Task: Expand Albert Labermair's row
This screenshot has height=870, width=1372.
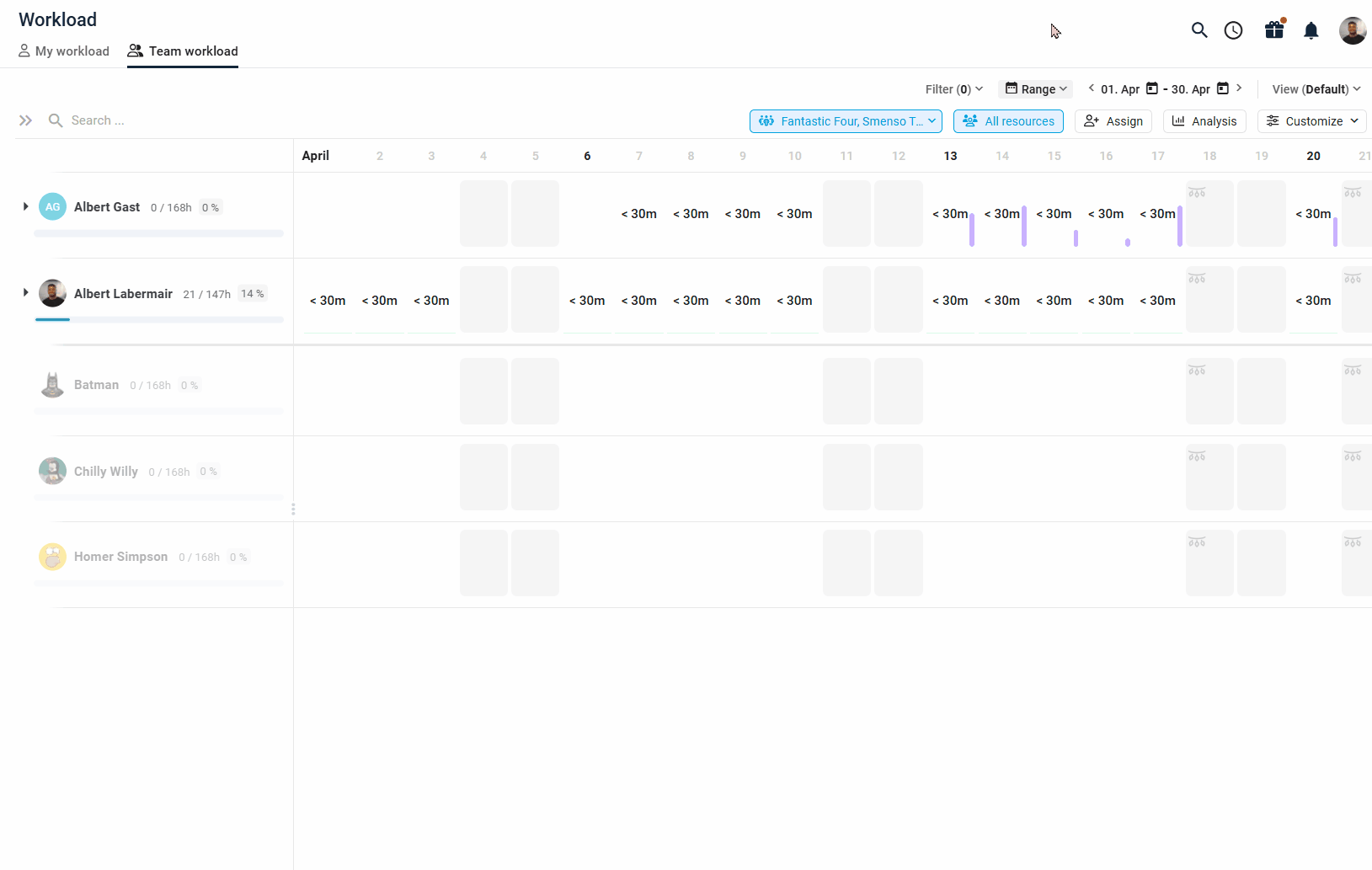Action: click(25, 293)
